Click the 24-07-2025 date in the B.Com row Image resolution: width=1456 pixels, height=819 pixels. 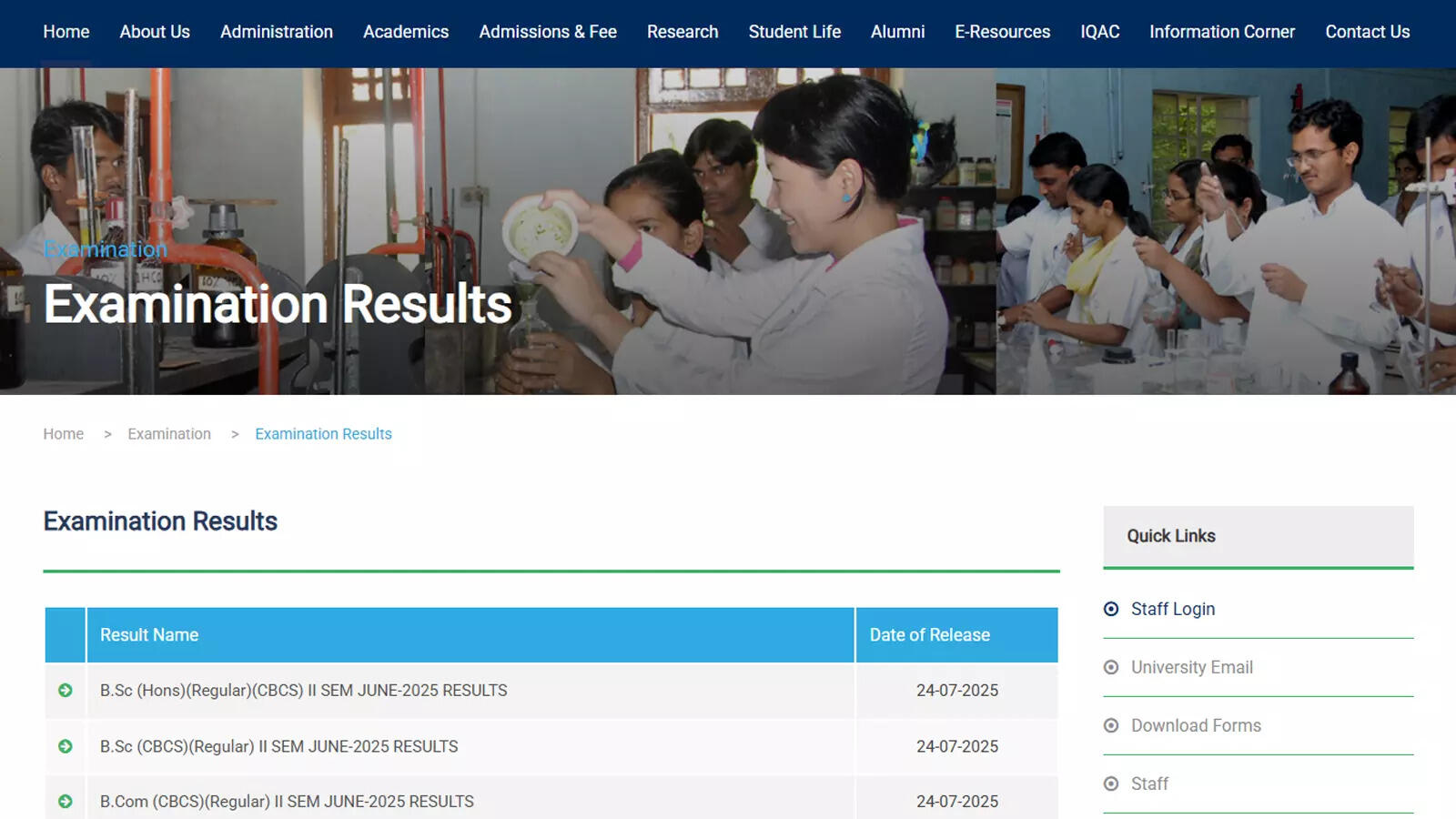(x=957, y=802)
